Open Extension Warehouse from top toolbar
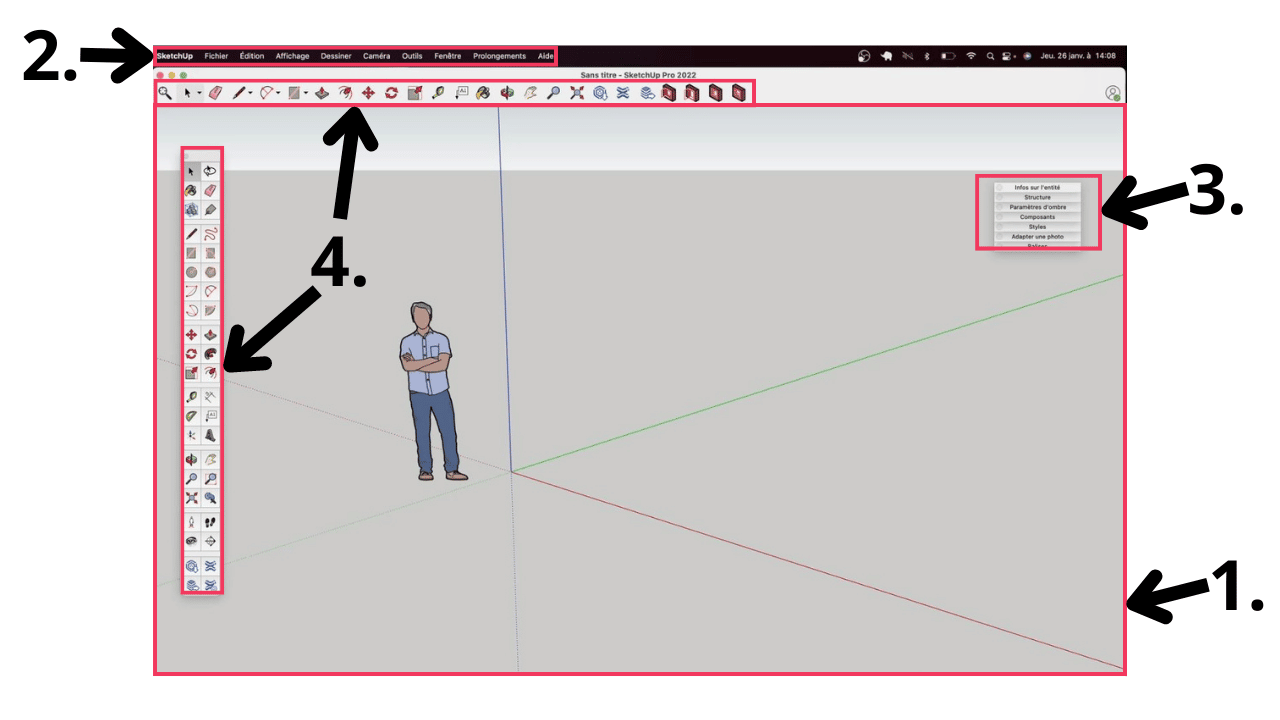 pyautogui.click(x=622, y=93)
